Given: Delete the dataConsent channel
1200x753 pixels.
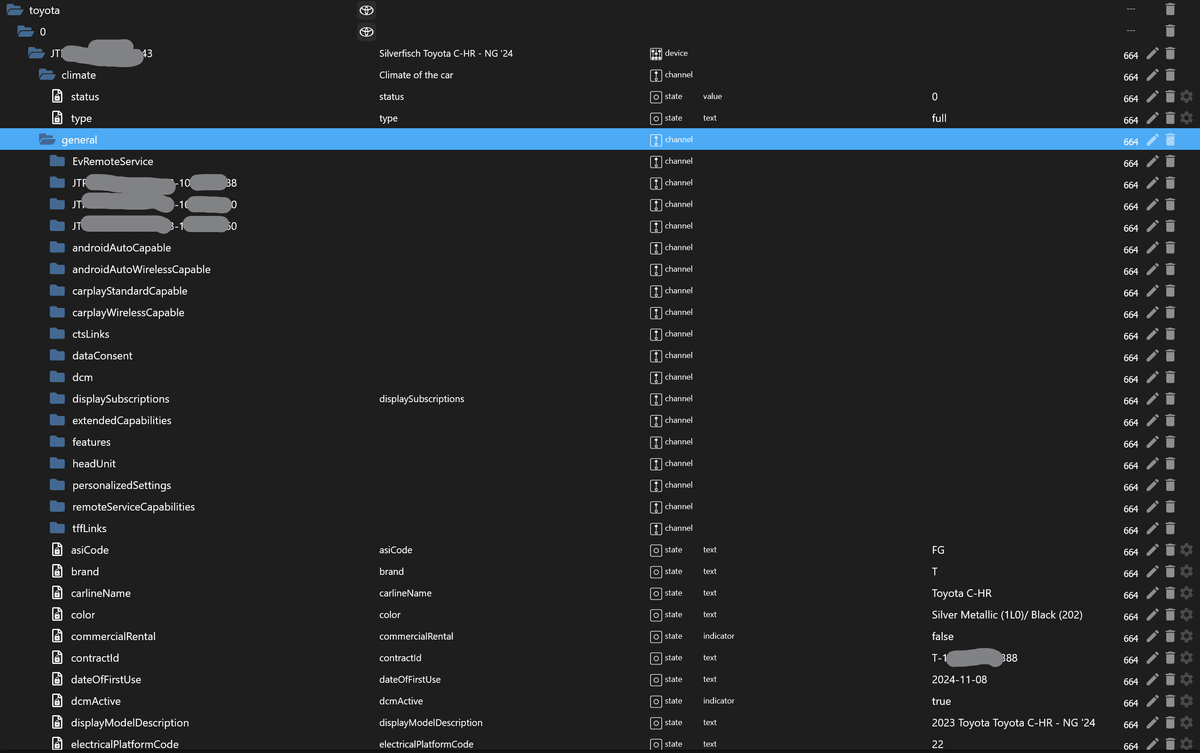Looking at the screenshot, I should pyautogui.click(x=1170, y=356).
